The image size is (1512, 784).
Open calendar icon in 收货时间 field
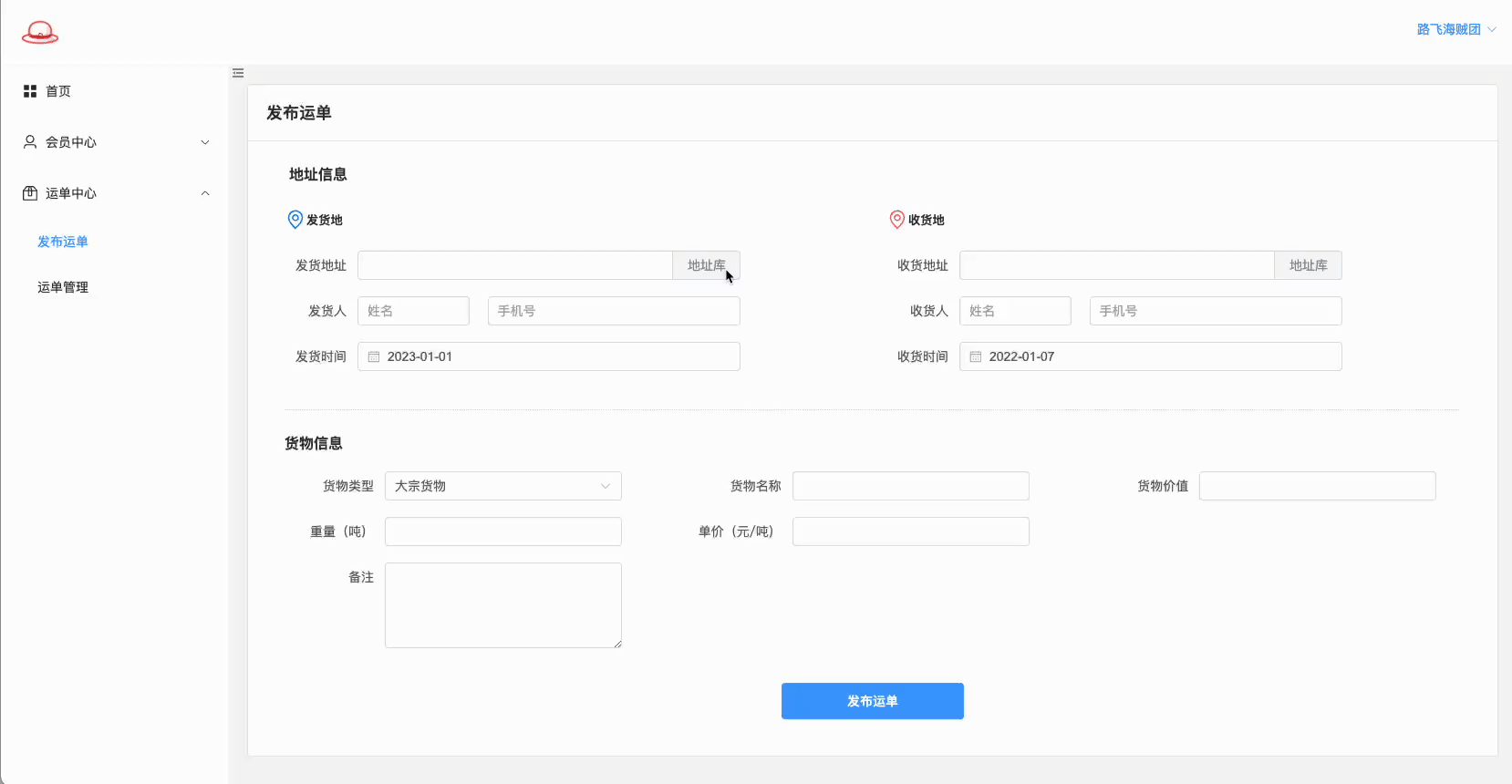click(x=976, y=356)
